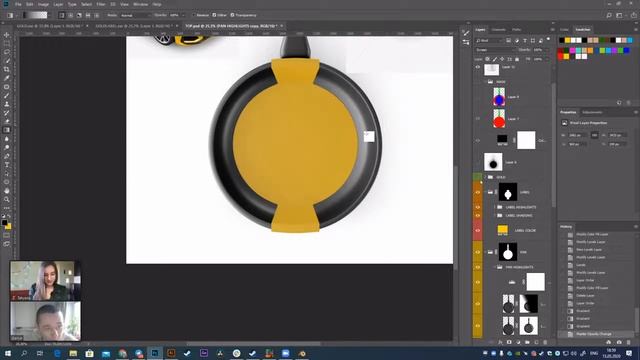Hide the top Layer 10 visibility eye
The width and height of the screenshot is (640, 360).
coord(477,67)
